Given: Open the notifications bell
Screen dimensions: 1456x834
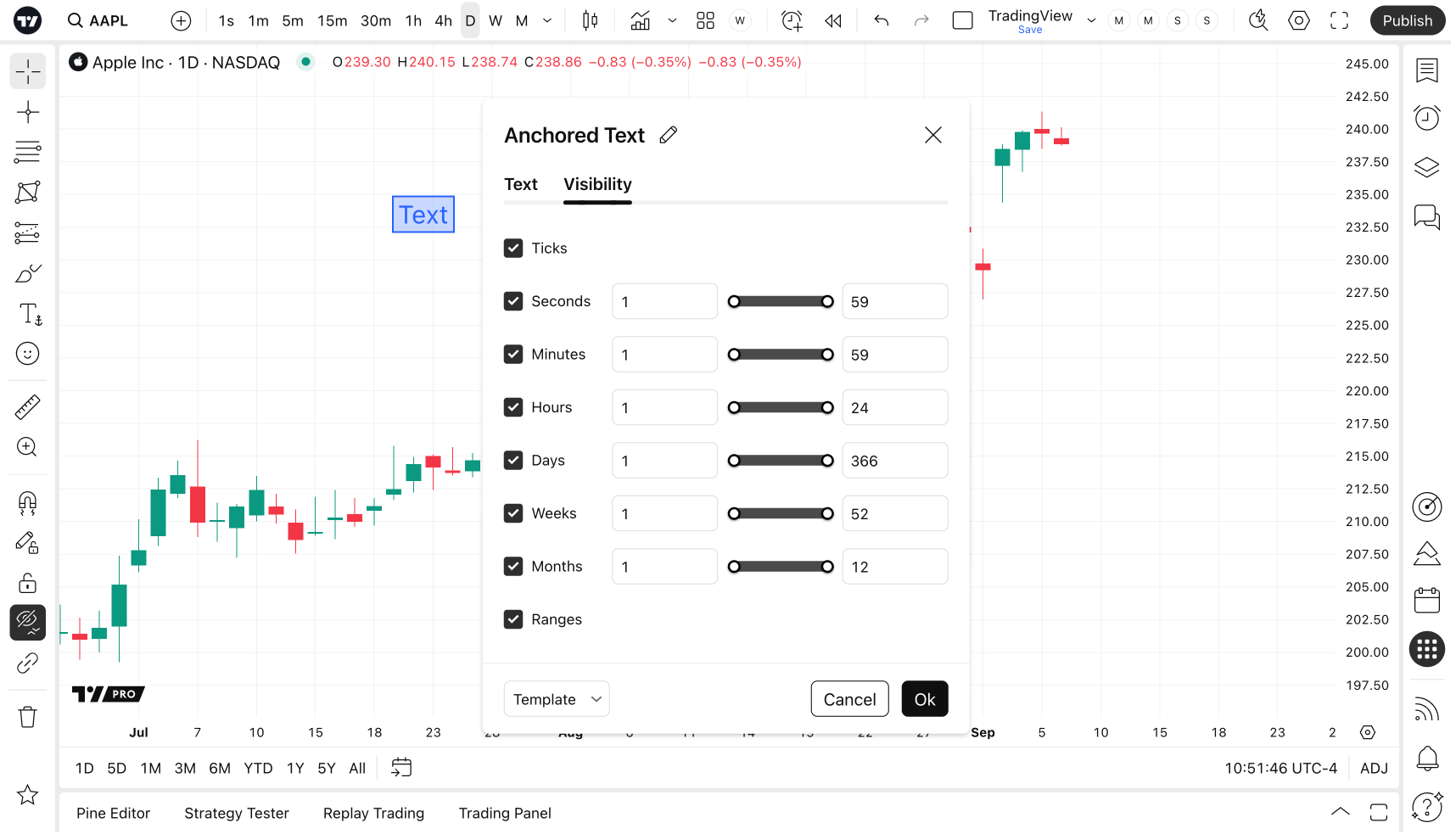Looking at the screenshot, I should tap(1427, 758).
